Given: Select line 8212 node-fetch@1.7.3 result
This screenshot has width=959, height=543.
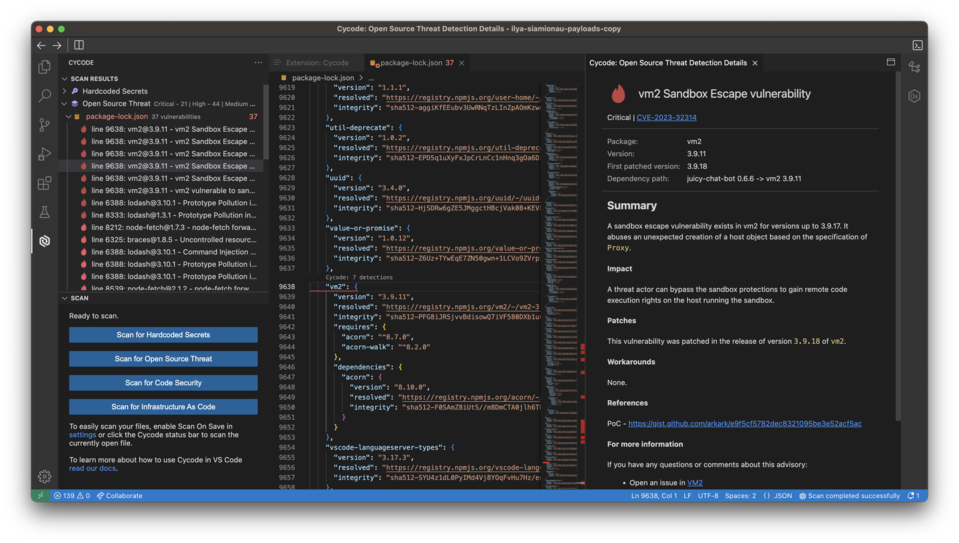Looking at the screenshot, I should (162, 227).
